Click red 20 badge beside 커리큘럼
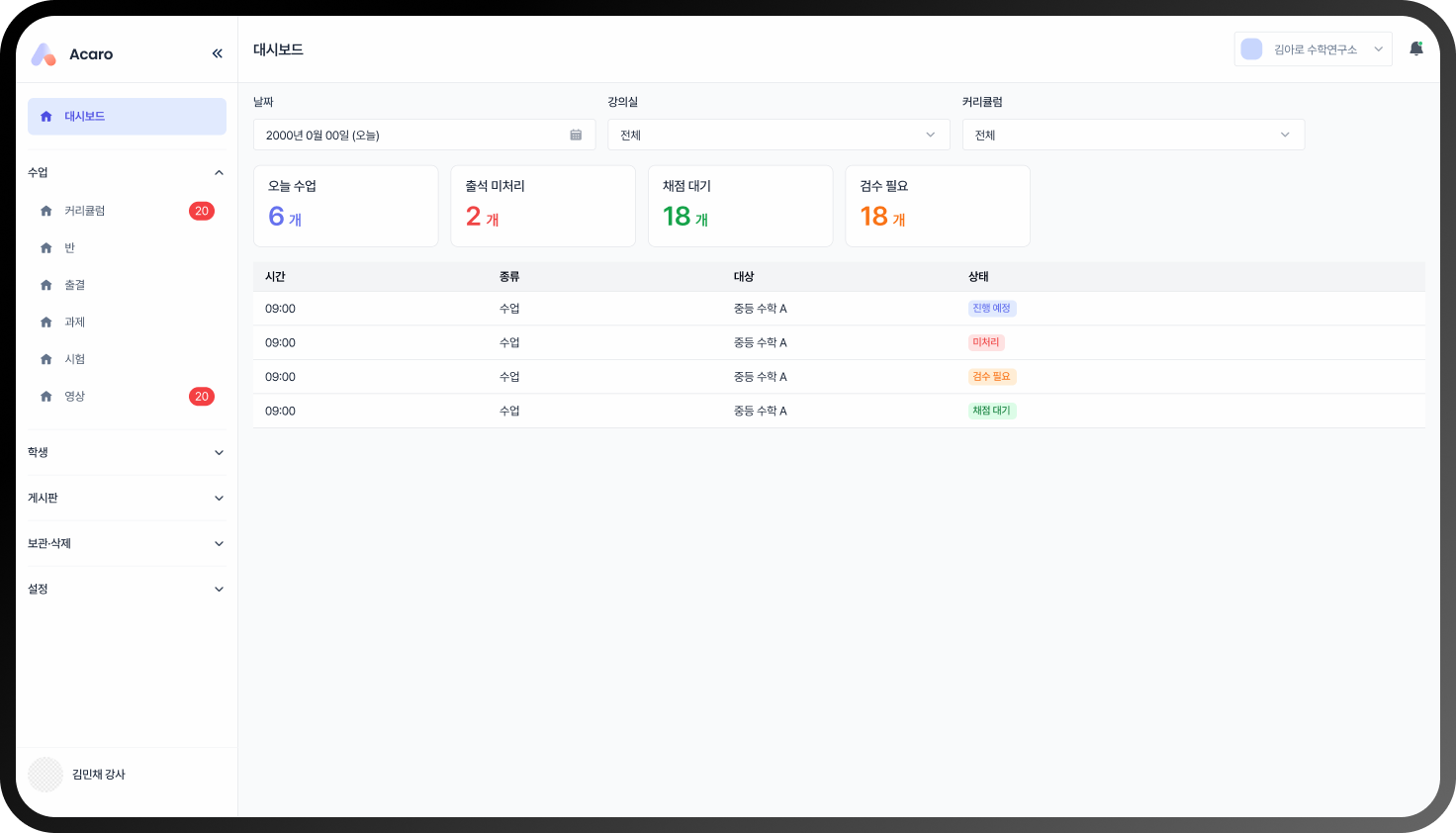This screenshot has height=833, width=1456. (x=202, y=211)
